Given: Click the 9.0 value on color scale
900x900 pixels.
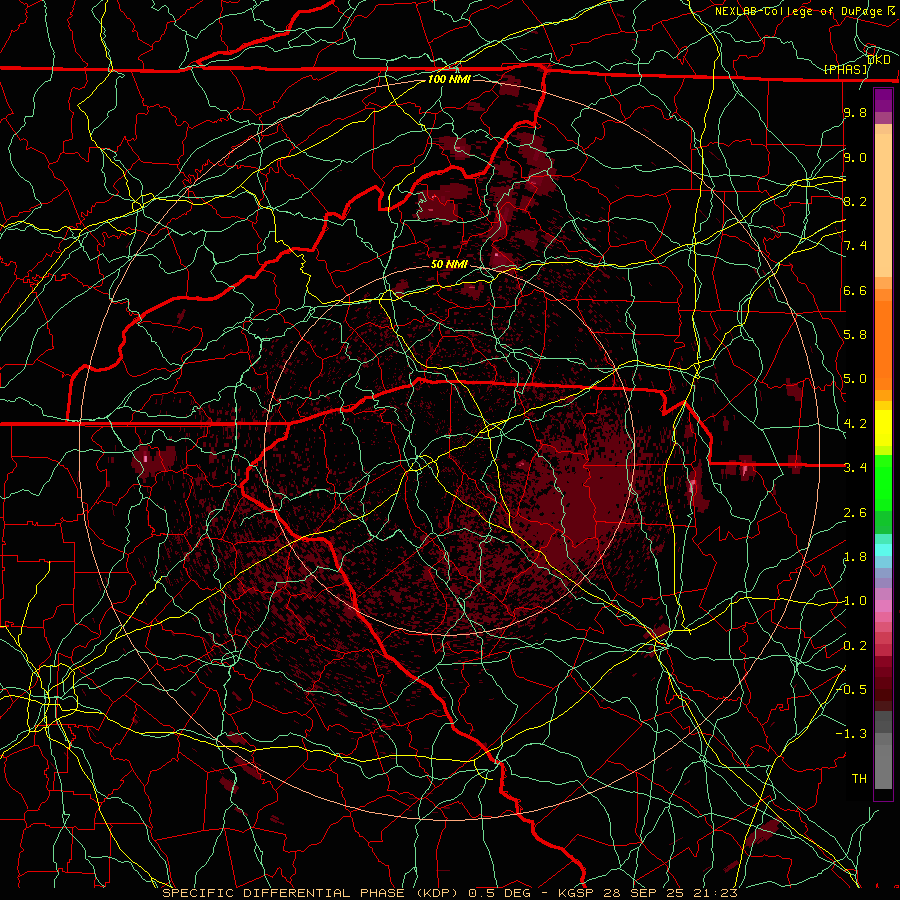Looking at the screenshot, I should (855, 157).
